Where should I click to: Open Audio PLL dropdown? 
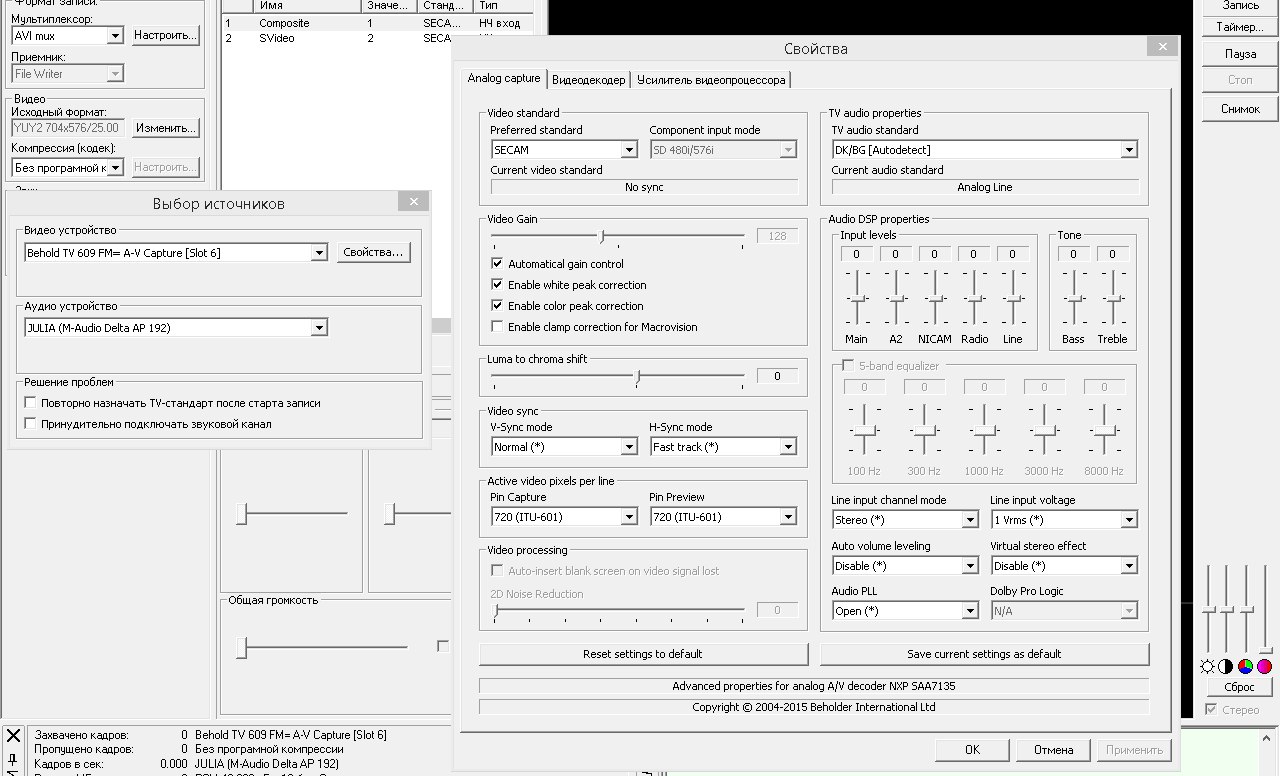pyautogui.click(x=969, y=611)
